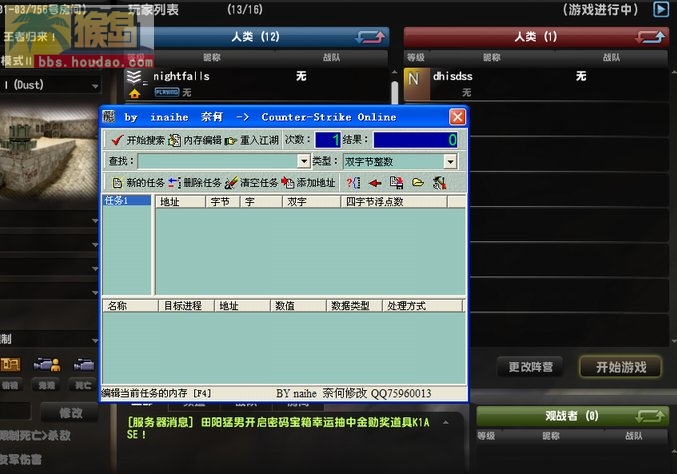This screenshot has width=677, height=474.
Task: Click the 双字节整数 type field
Action: [x=394, y=161]
